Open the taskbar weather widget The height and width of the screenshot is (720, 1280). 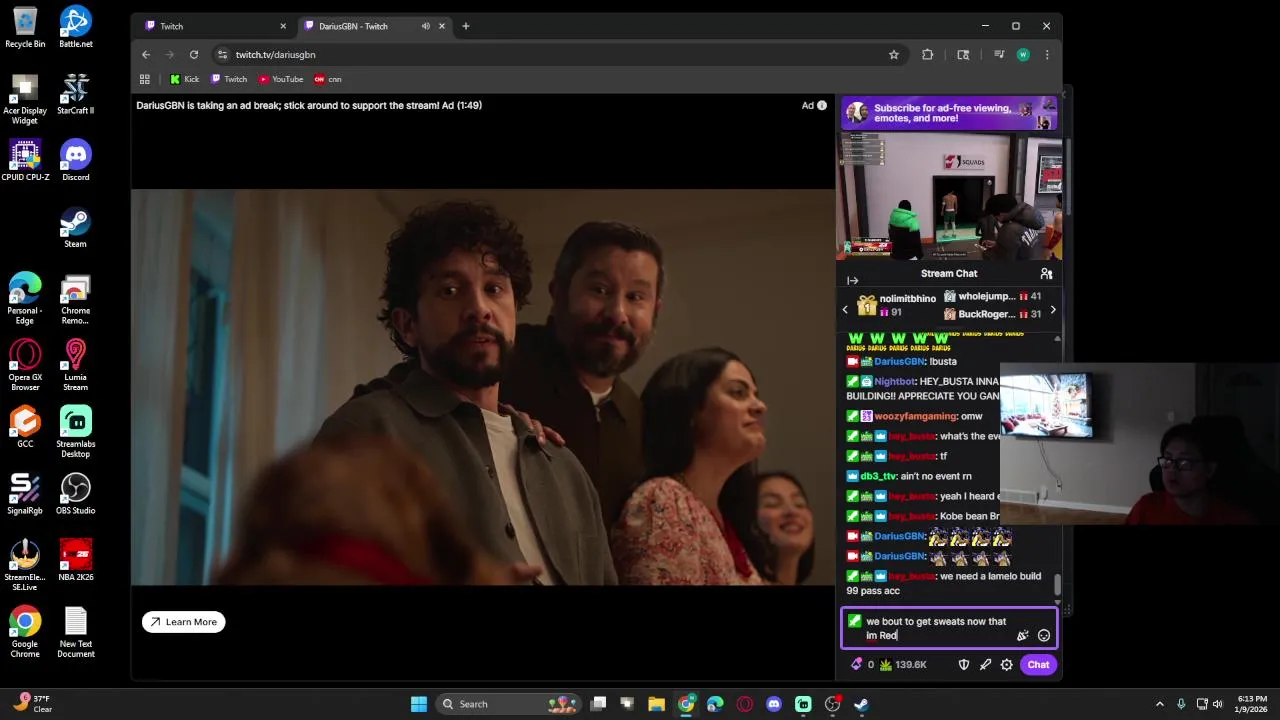pyautogui.click(x=33, y=704)
